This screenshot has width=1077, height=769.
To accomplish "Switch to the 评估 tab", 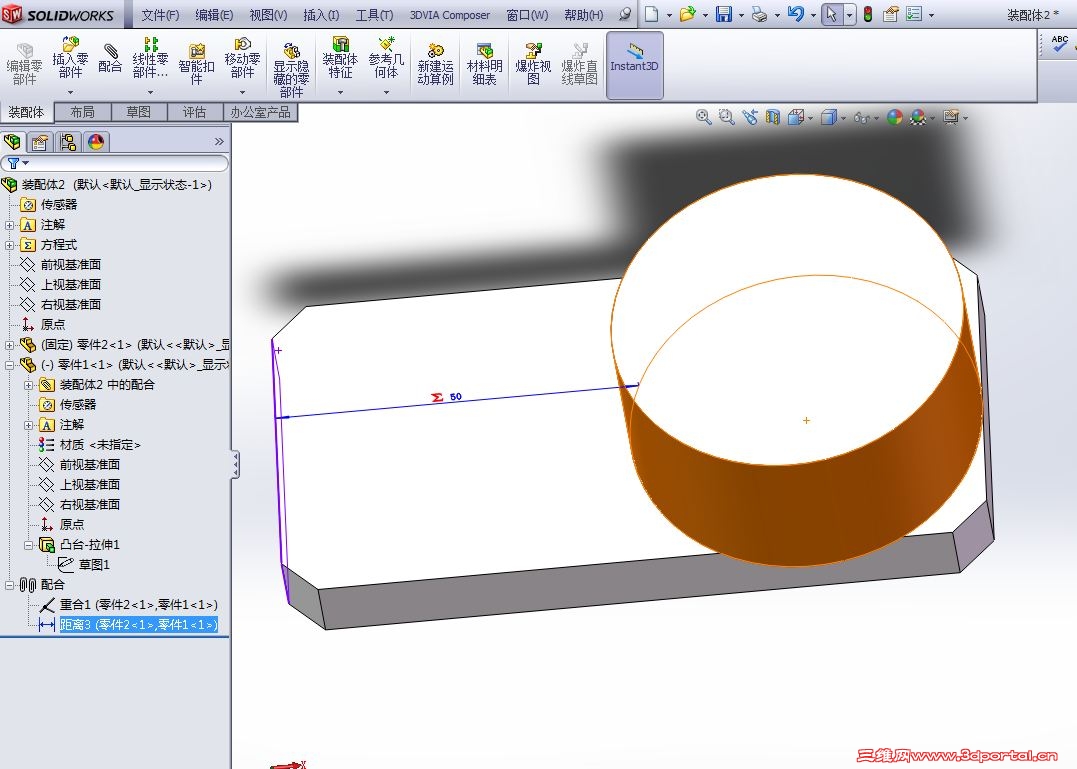I will pyautogui.click(x=194, y=112).
